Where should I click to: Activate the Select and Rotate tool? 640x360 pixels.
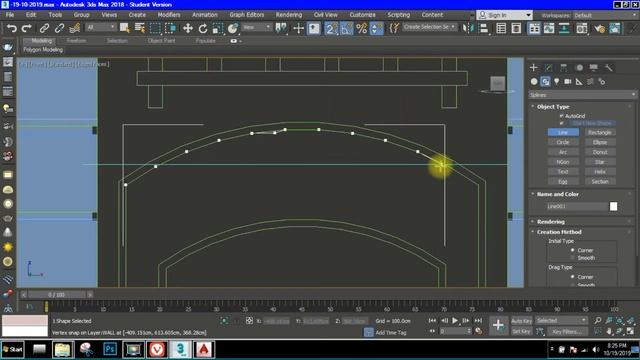[x=203, y=28]
